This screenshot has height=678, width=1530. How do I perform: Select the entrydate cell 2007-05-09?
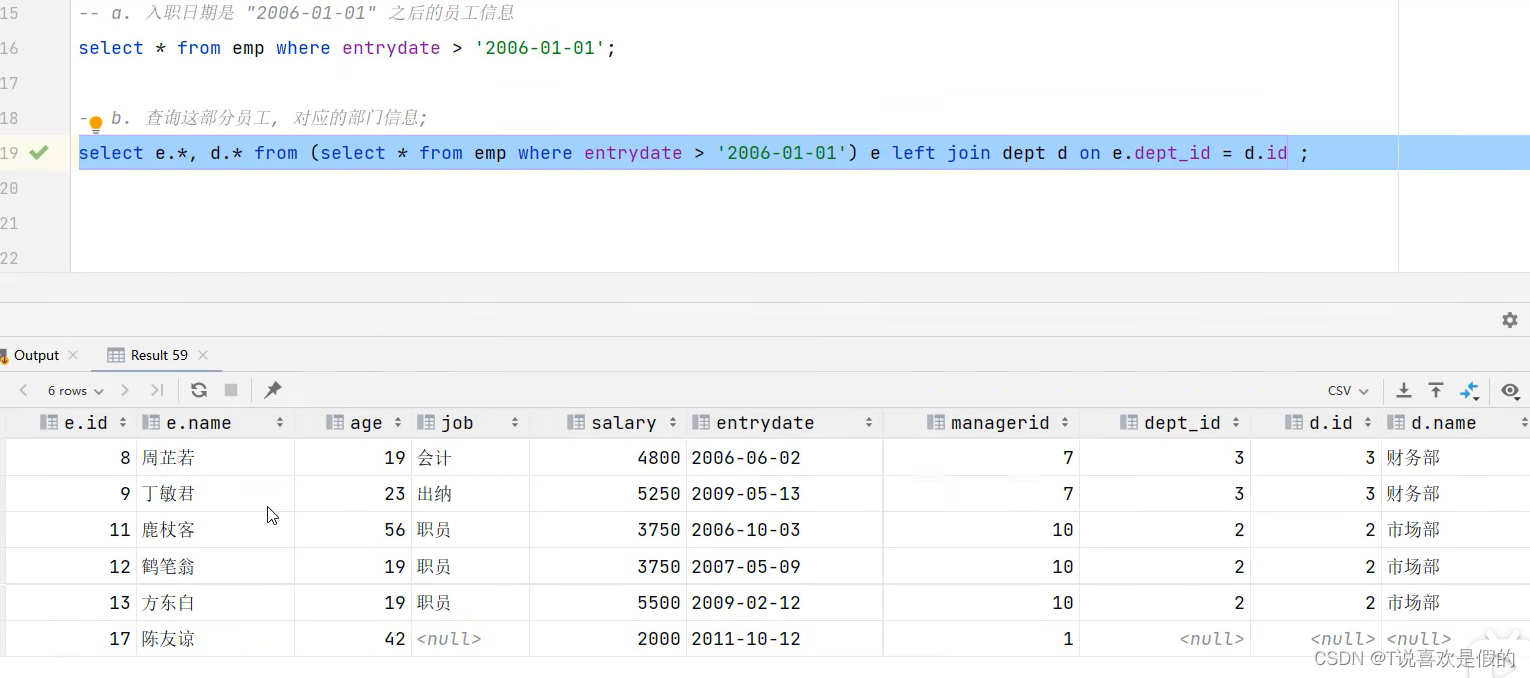pos(784,567)
